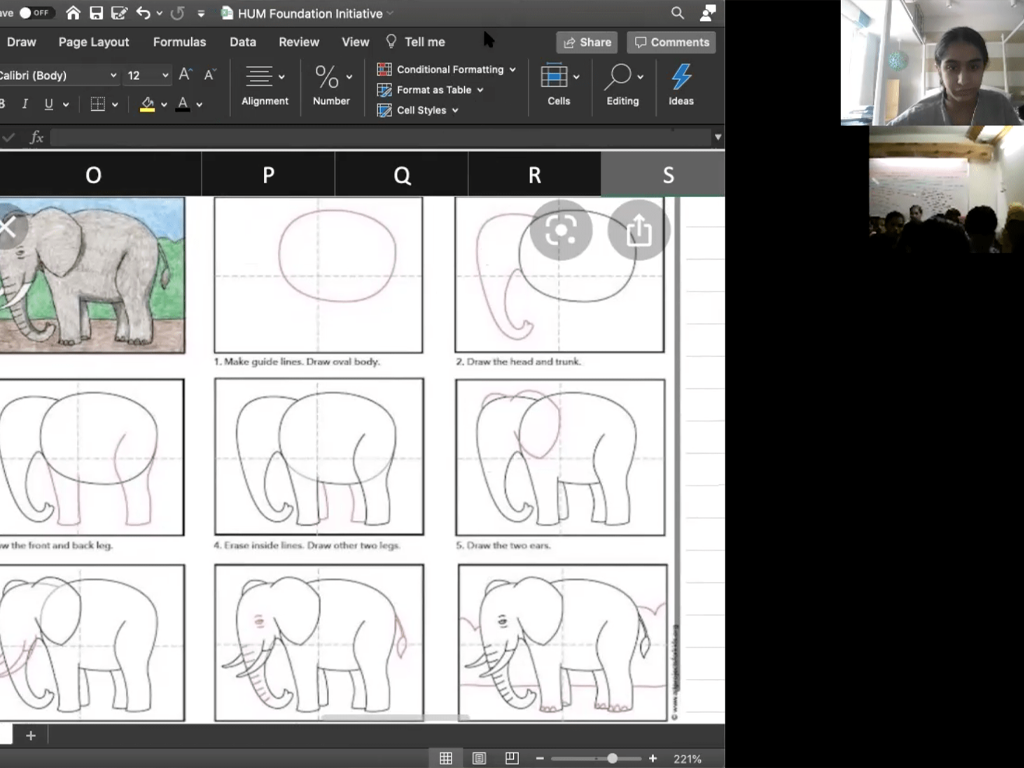This screenshot has width=1024, height=768.
Task: Expand the Cell Styles dropdown arrow
Action: point(455,110)
